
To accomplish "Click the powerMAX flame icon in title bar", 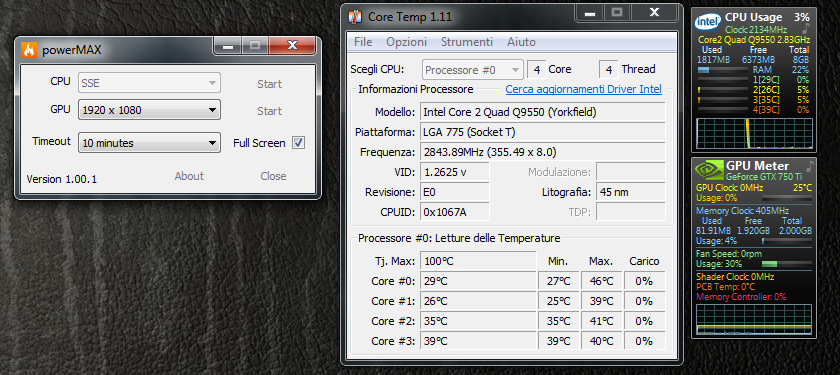I will coord(29,50).
